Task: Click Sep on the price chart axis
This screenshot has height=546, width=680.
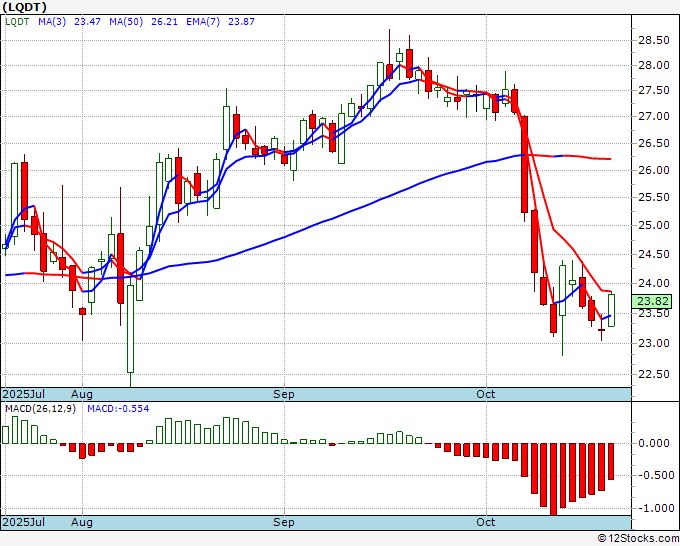Action: (x=284, y=394)
